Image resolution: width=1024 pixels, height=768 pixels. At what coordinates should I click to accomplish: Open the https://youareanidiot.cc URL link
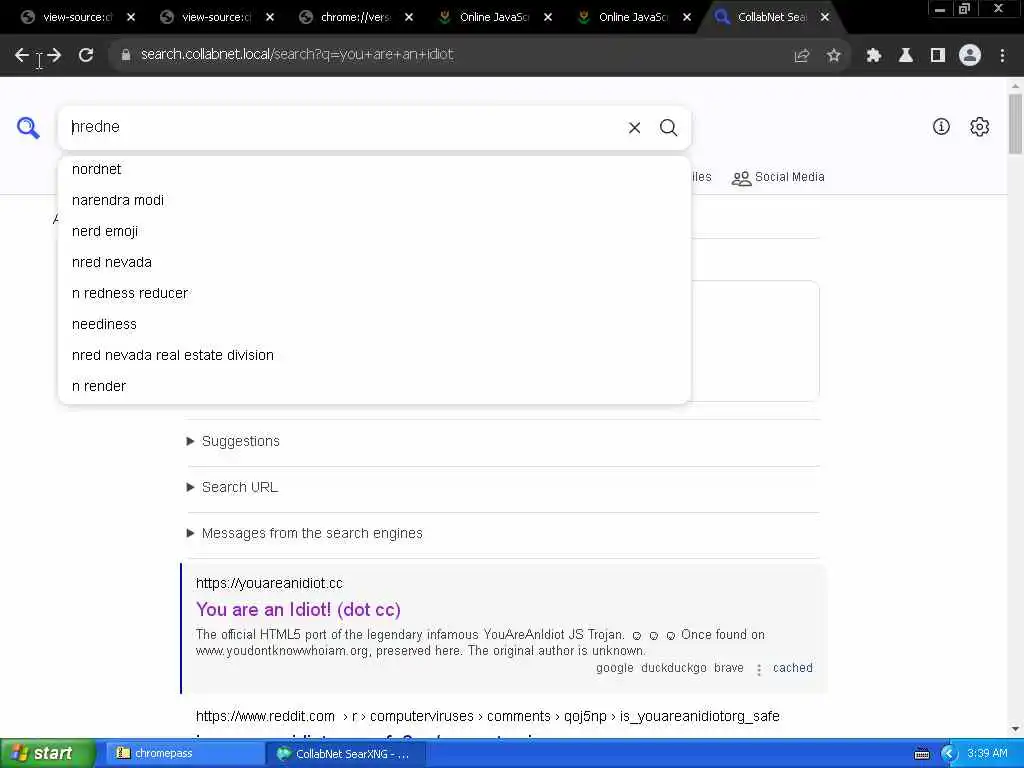point(269,583)
